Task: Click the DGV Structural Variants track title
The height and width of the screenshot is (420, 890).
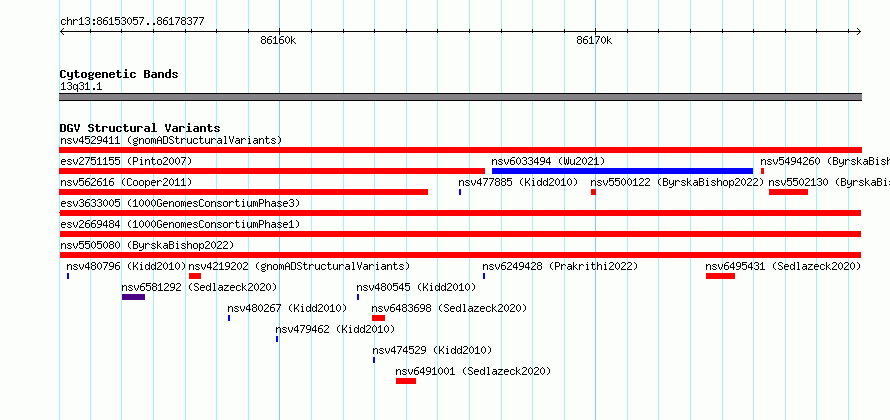Action: click(140, 128)
